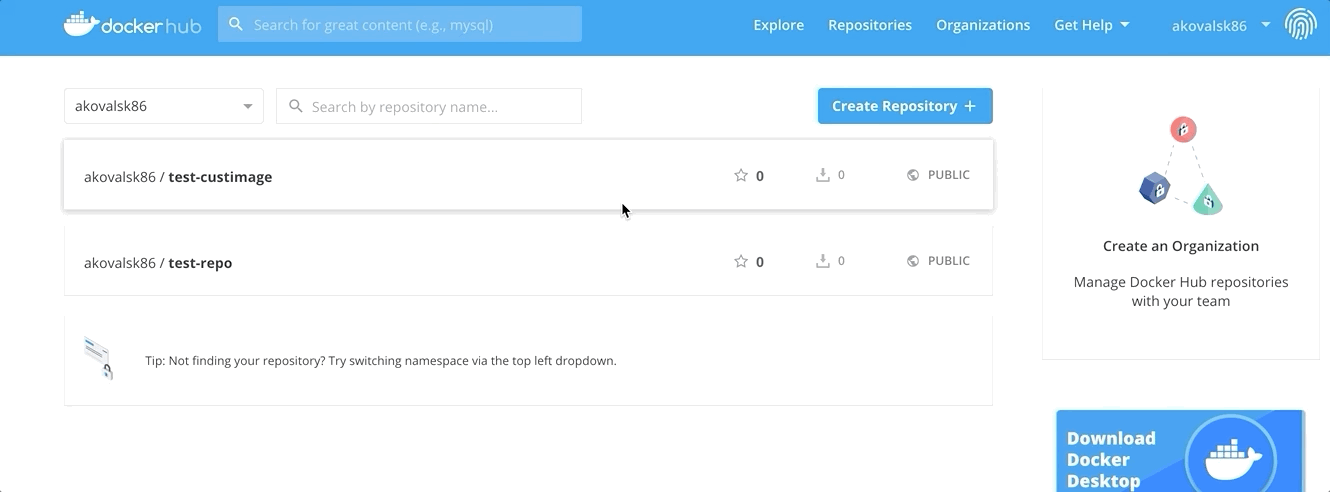Click the organization cubes illustration
The height and width of the screenshot is (492, 1330).
[x=1181, y=166]
